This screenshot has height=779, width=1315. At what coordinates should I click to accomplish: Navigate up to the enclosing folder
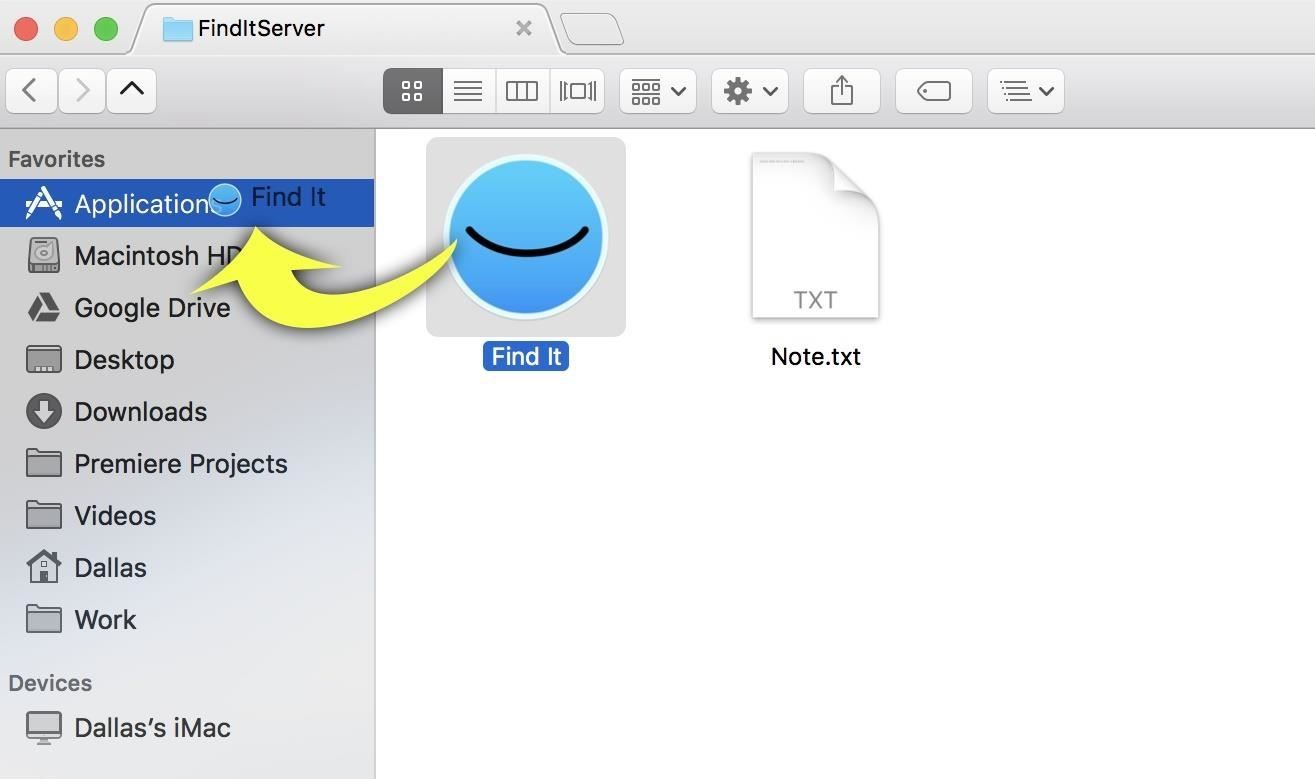pos(130,90)
